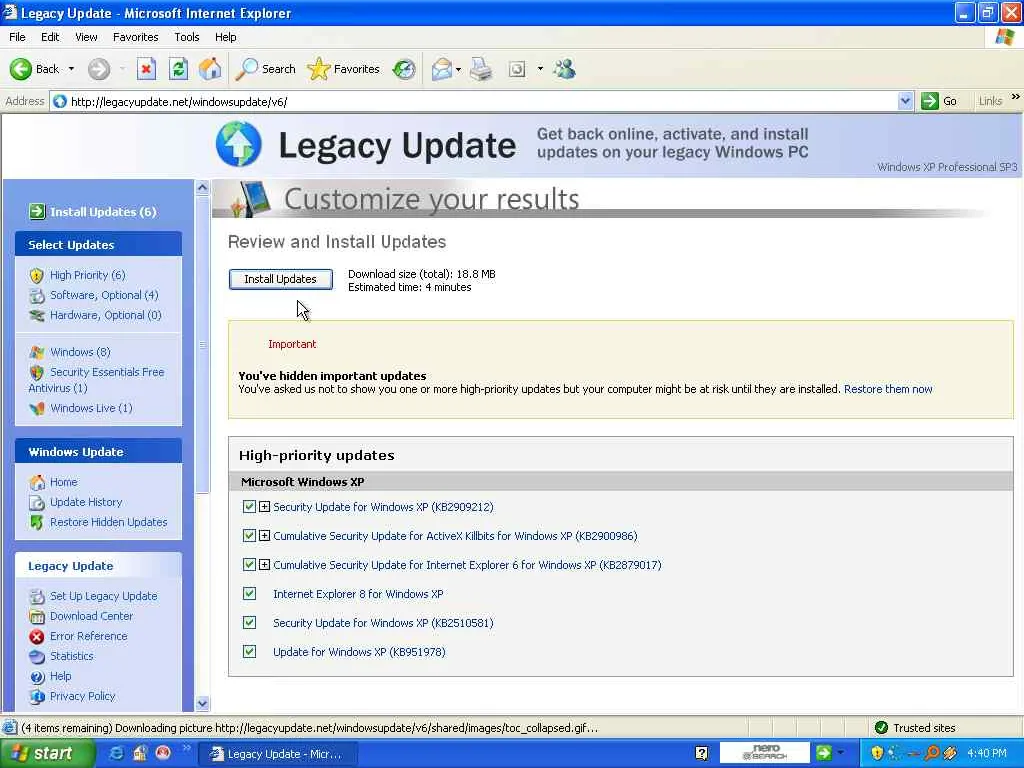Screen dimensions: 1024x768
Task: Expand details for KB2900986 update
Action: 264,536
